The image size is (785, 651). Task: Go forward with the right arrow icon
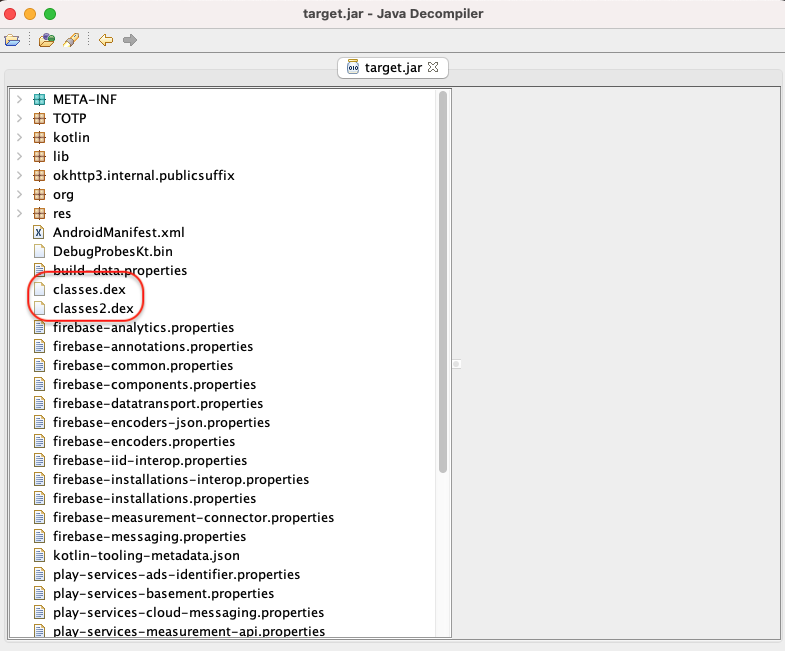coord(130,40)
